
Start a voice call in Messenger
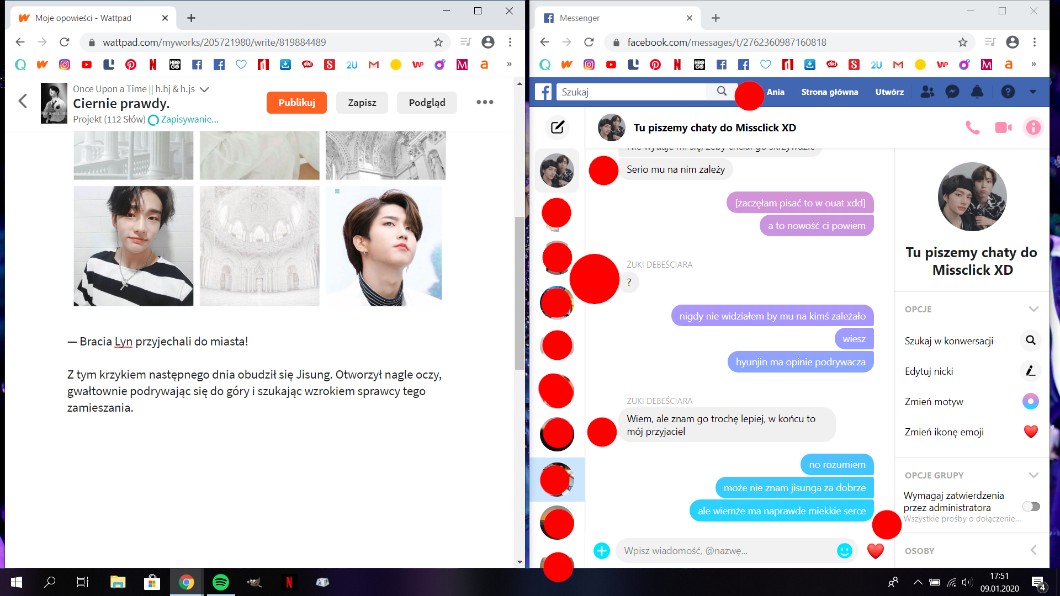(x=972, y=128)
